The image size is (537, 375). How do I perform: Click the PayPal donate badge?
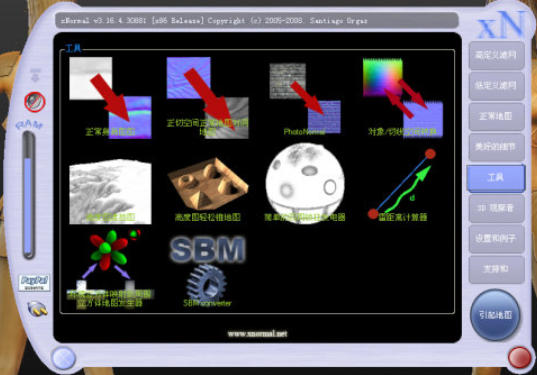pyautogui.click(x=34, y=283)
